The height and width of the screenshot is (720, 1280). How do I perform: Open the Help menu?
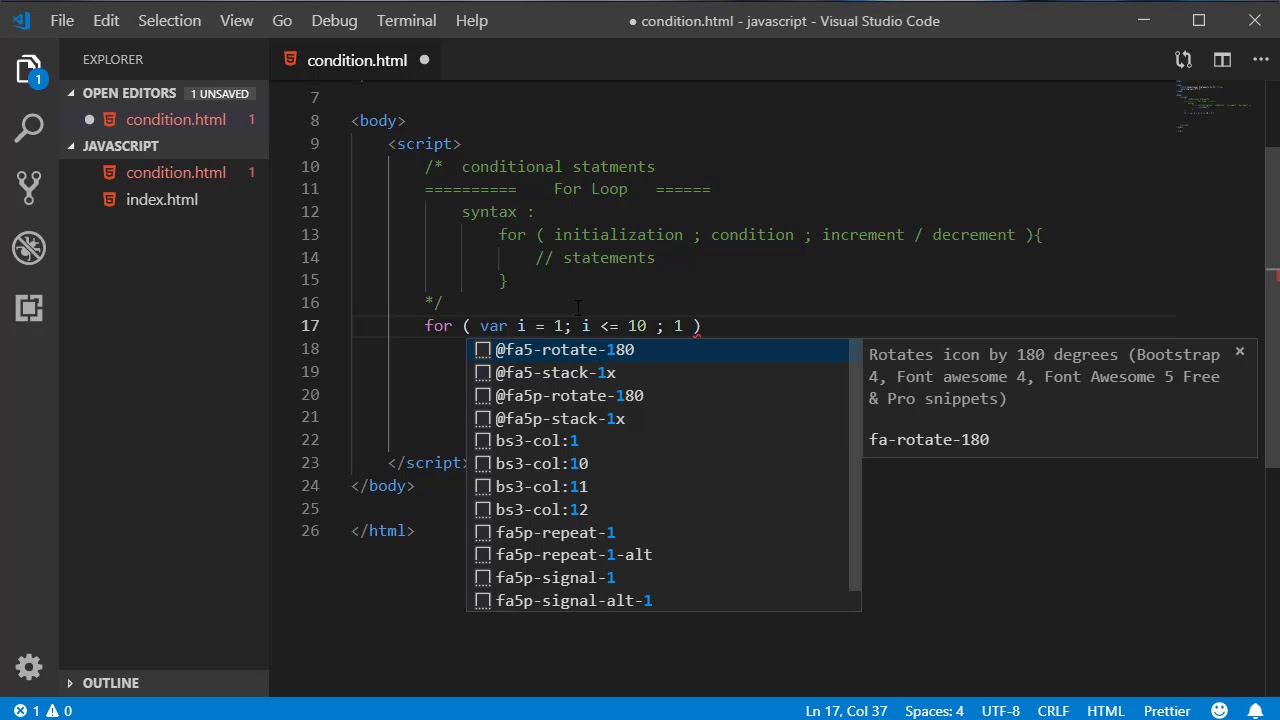(x=472, y=20)
